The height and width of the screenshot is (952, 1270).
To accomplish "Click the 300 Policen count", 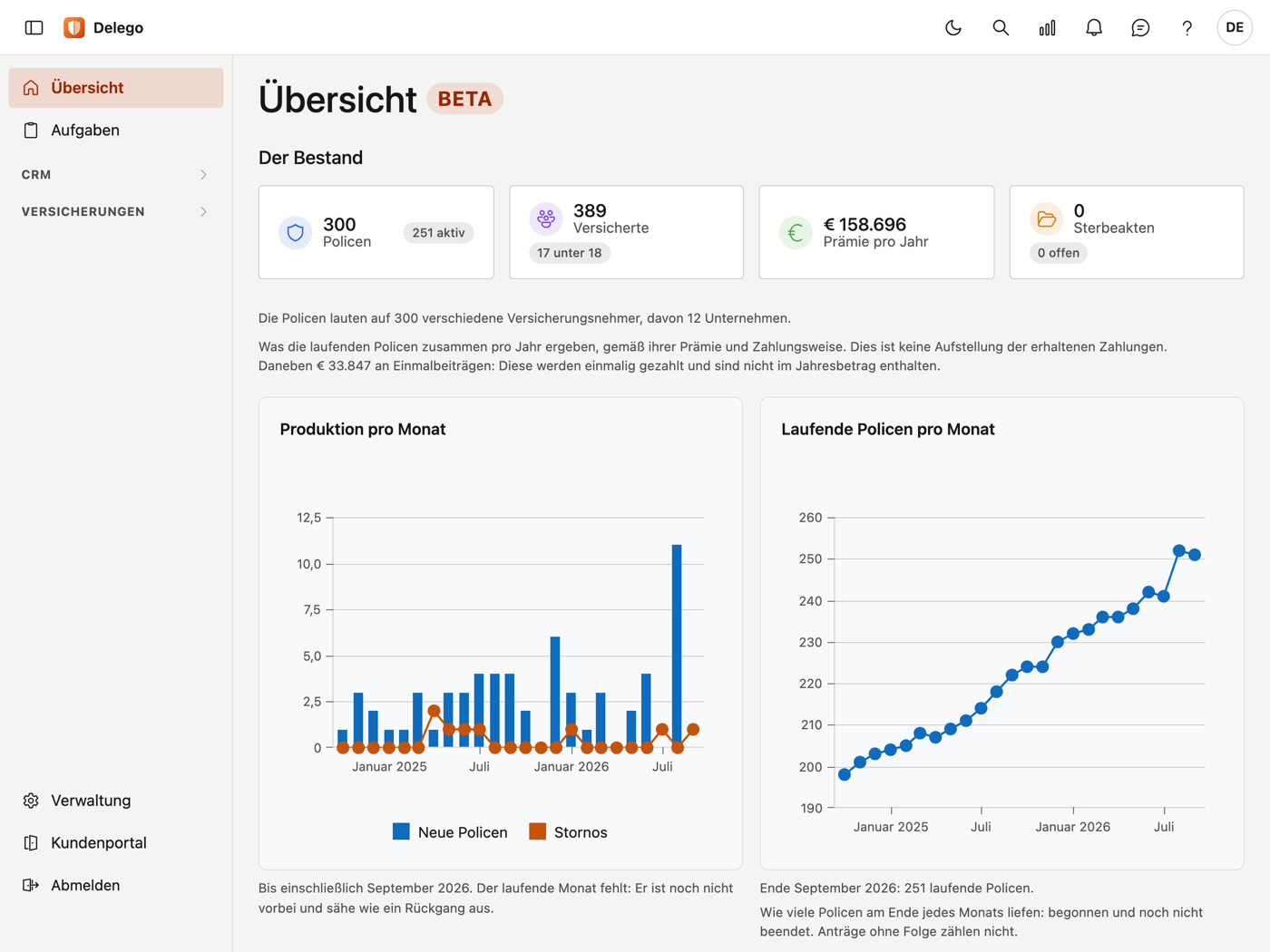I will pyautogui.click(x=339, y=224).
